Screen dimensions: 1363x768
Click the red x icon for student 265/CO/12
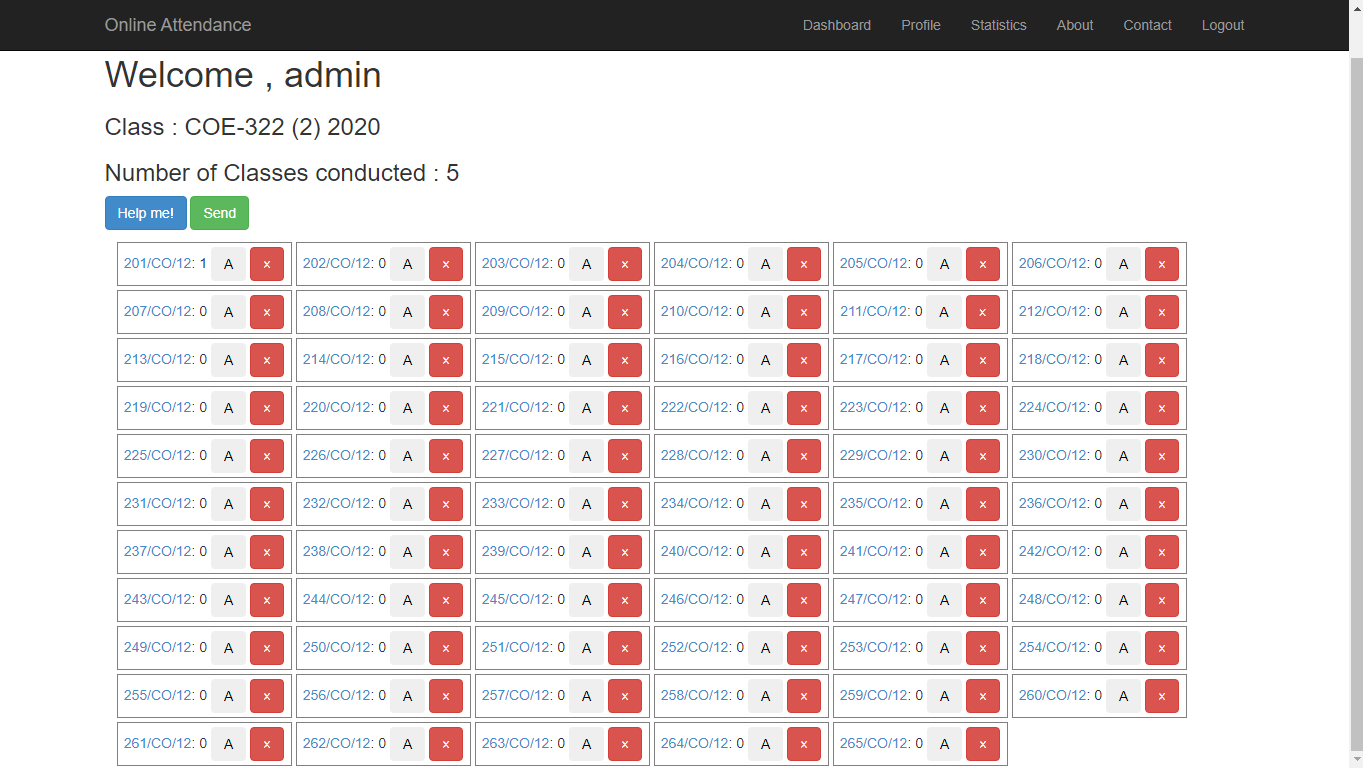coord(983,743)
